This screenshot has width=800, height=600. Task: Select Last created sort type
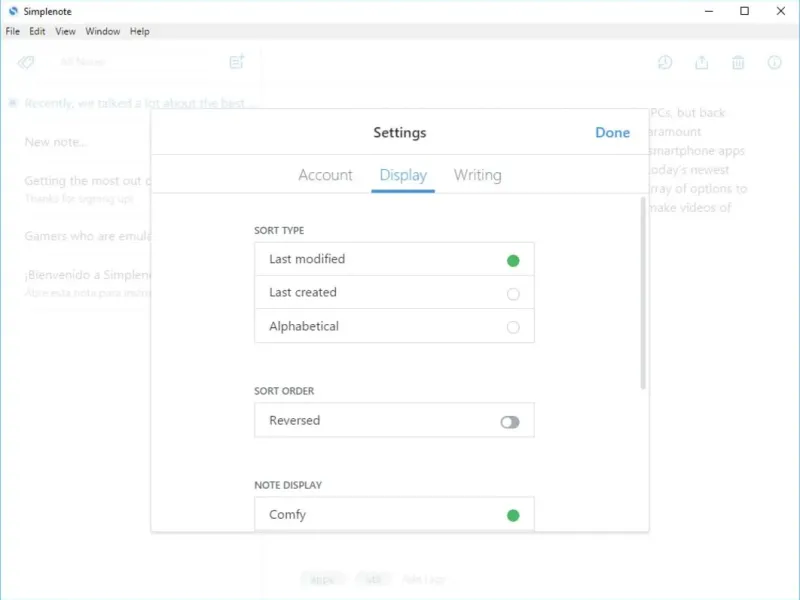pos(394,292)
